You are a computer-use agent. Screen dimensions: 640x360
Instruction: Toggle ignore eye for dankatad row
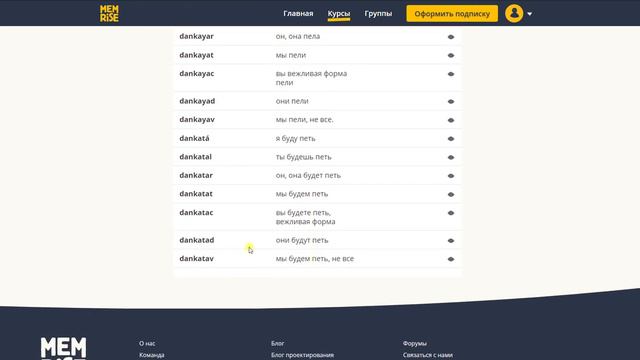point(451,241)
